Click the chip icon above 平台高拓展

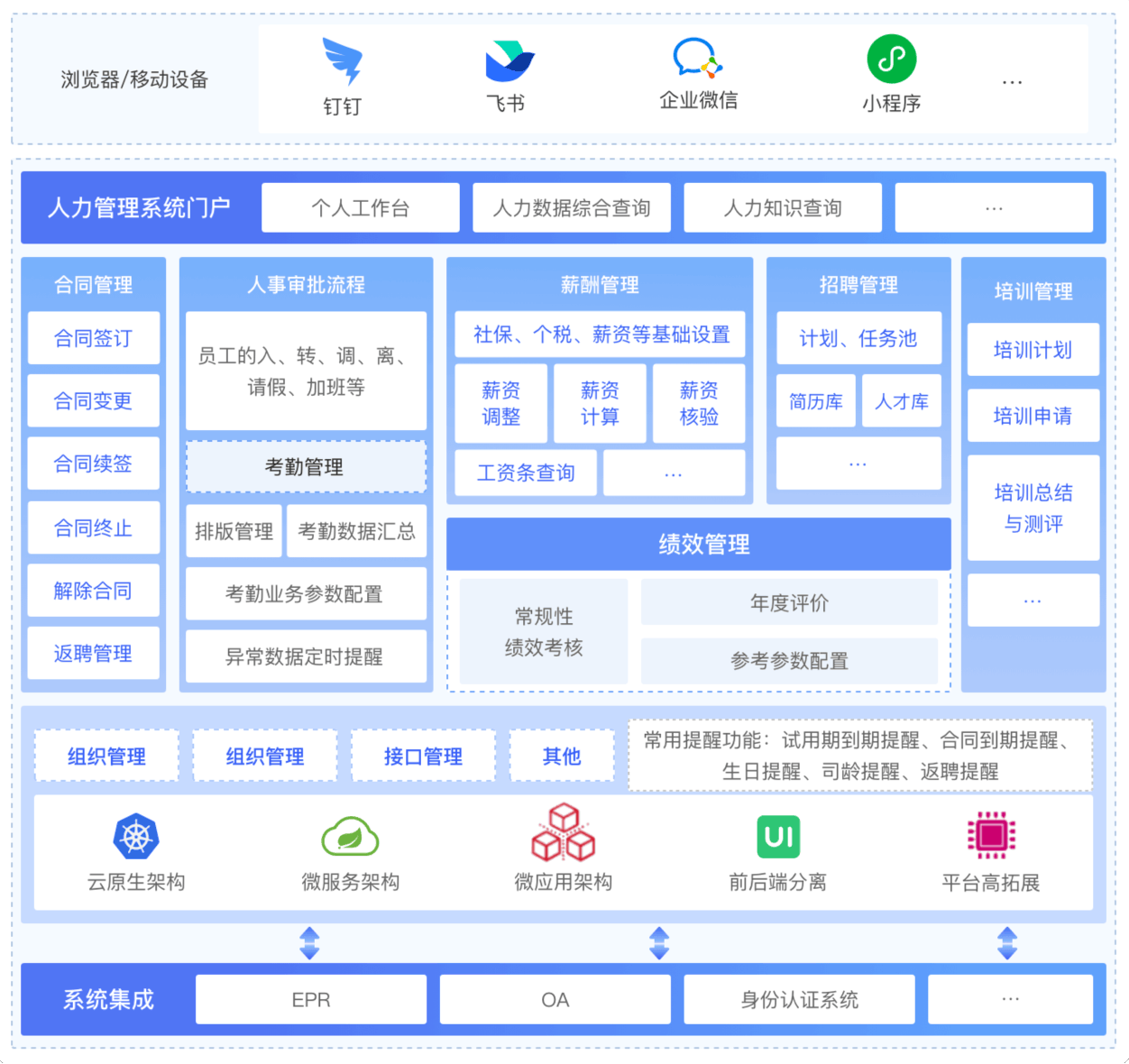click(991, 835)
